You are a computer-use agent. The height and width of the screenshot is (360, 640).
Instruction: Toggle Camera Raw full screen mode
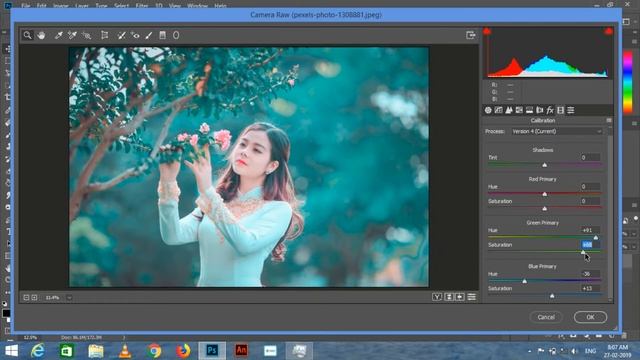[x=471, y=35]
